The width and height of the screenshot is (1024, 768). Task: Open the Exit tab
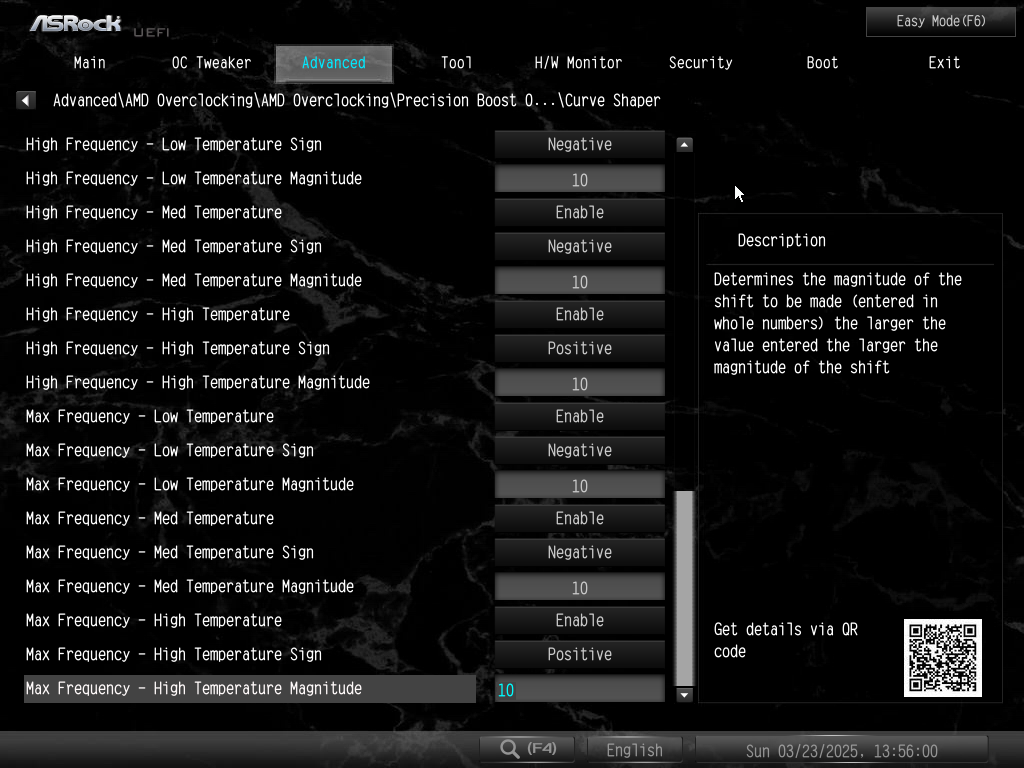click(944, 63)
